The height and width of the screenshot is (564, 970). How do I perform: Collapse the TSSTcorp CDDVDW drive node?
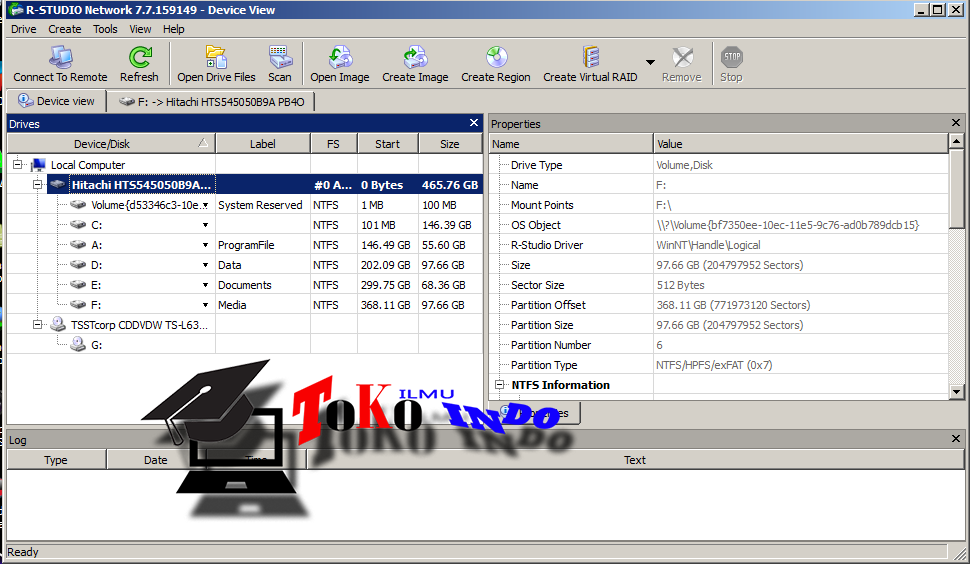coord(37,325)
